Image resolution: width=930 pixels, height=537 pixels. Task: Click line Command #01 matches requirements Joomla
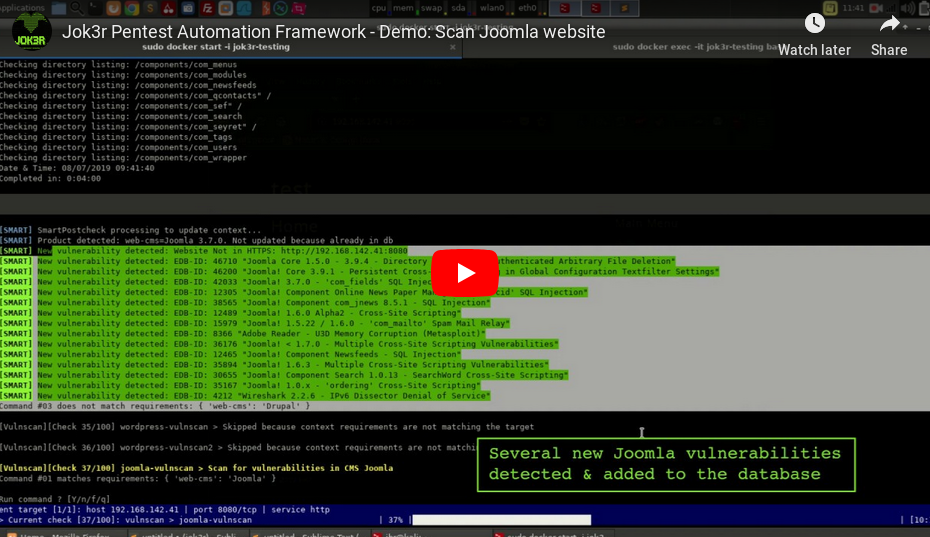click(x=138, y=478)
